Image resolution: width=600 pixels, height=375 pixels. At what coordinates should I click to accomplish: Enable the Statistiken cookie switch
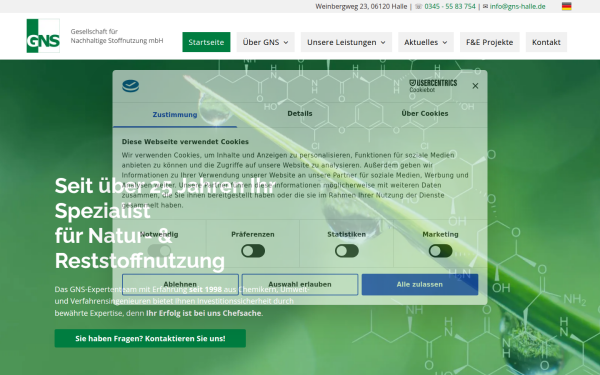coord(347,251)
